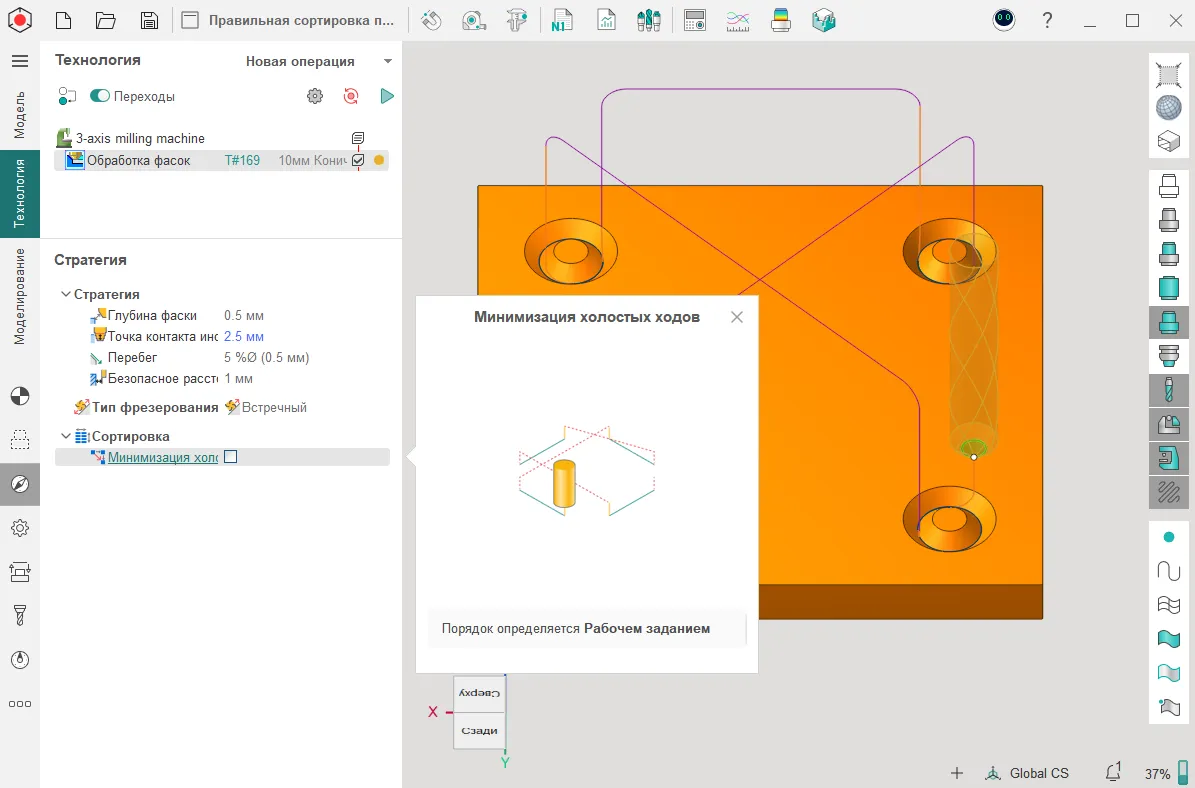1195x788 pixels.
Task: Click the caliper measurement icon
Action: 516,20
